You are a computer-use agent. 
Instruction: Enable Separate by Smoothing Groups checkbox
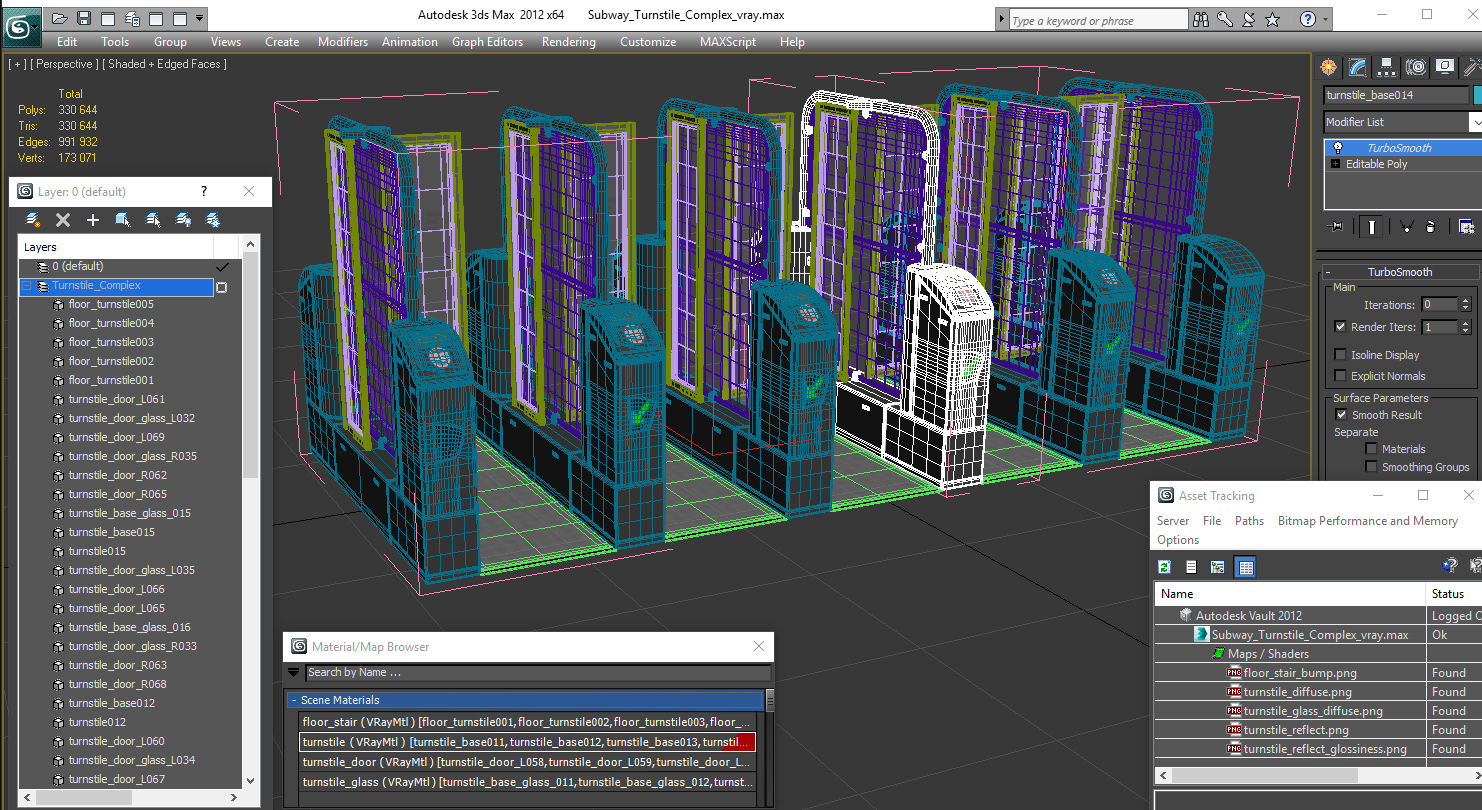pyautogui.click(x=1371, y=467)
